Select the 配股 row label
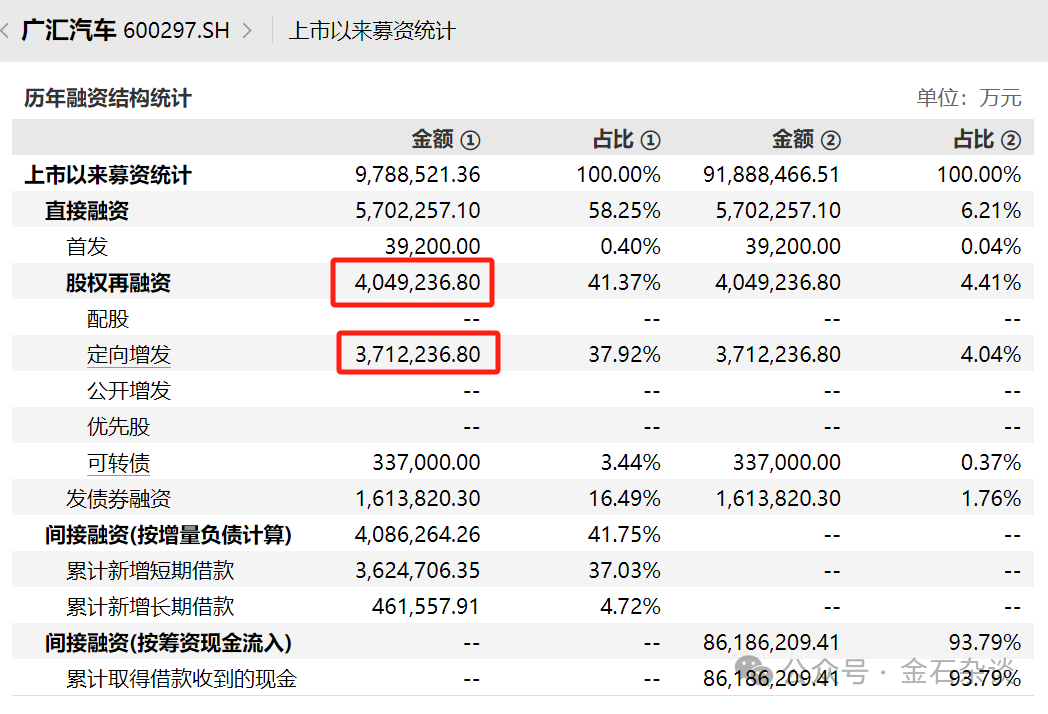 click(107, 319)
